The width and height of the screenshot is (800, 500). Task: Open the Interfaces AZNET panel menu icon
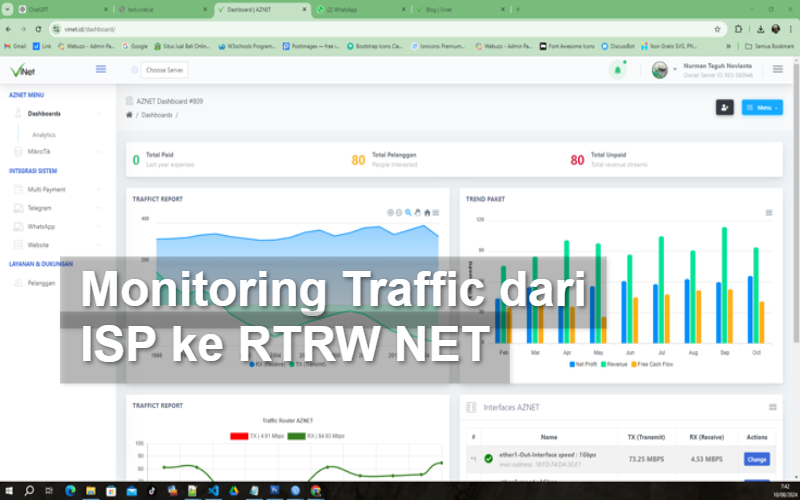[772, 407]
